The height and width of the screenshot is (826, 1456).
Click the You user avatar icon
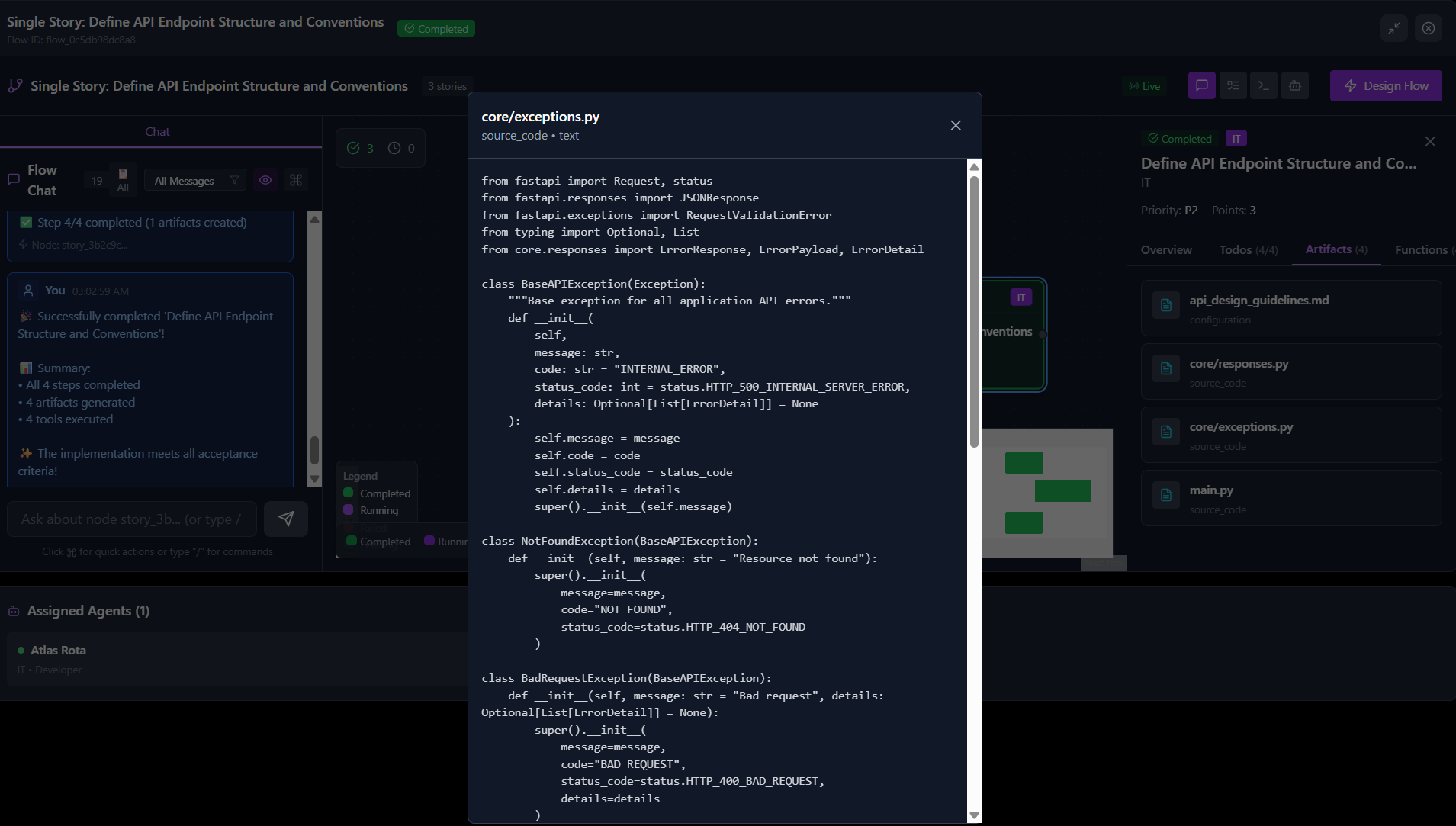(28, 291)
